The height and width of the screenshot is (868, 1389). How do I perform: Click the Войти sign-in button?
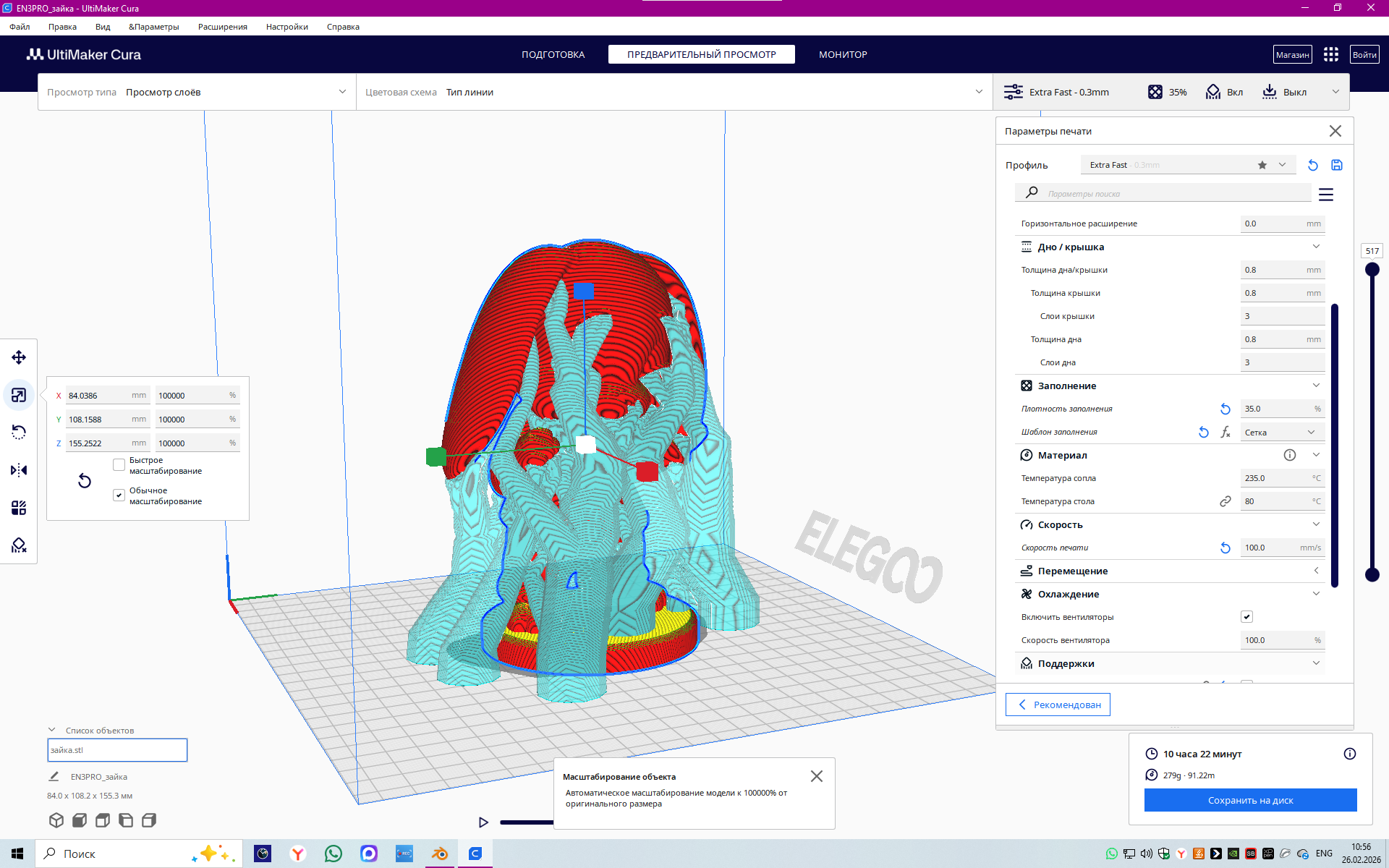click(x=1364, y=54)
